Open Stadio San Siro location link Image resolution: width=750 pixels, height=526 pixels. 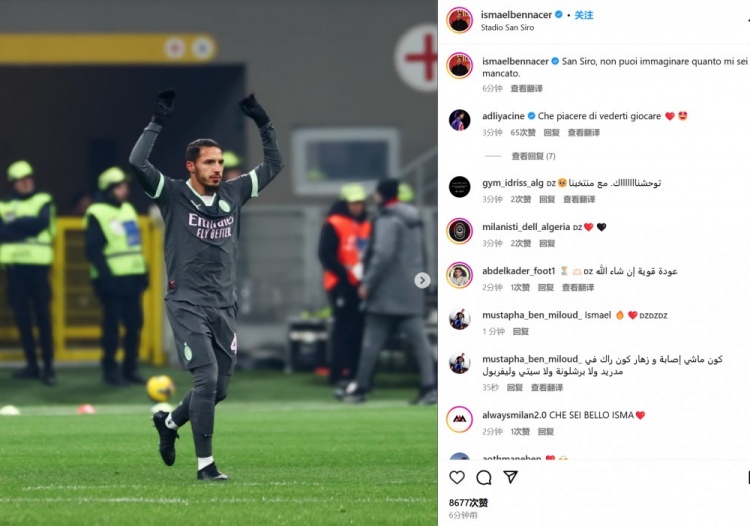[507, 28]
